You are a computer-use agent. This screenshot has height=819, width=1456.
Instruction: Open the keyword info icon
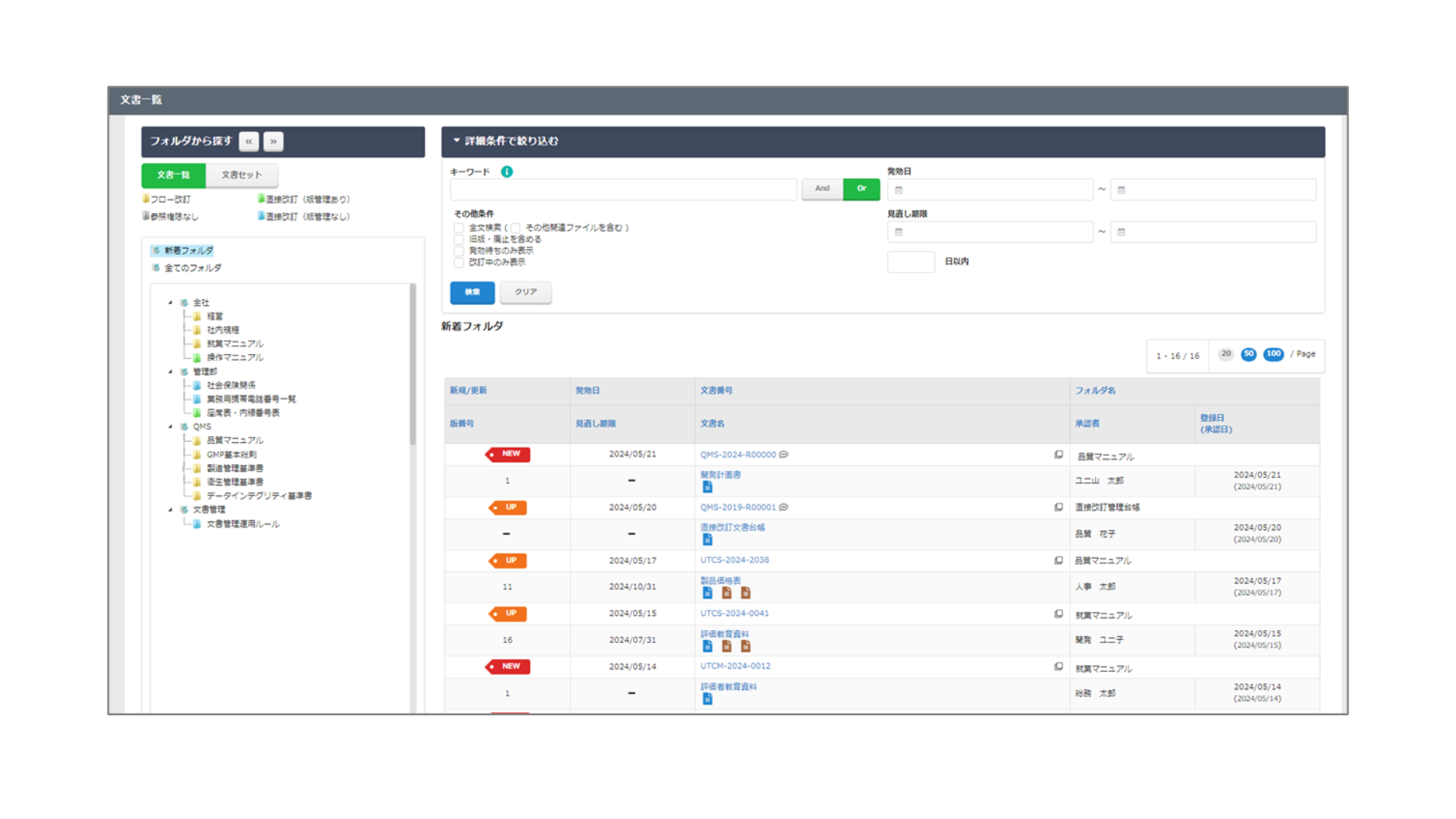click(507, 172)
